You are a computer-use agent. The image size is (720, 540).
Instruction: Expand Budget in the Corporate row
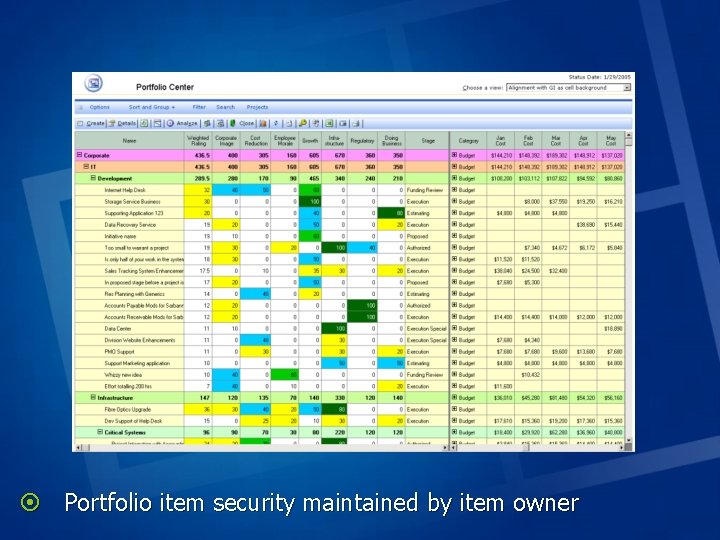454,155
